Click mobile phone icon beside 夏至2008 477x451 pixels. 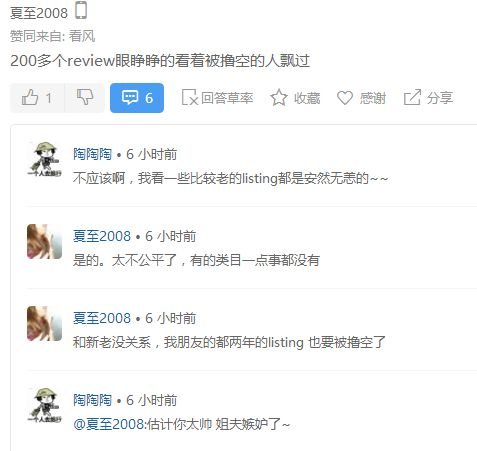tap(81, 10)
